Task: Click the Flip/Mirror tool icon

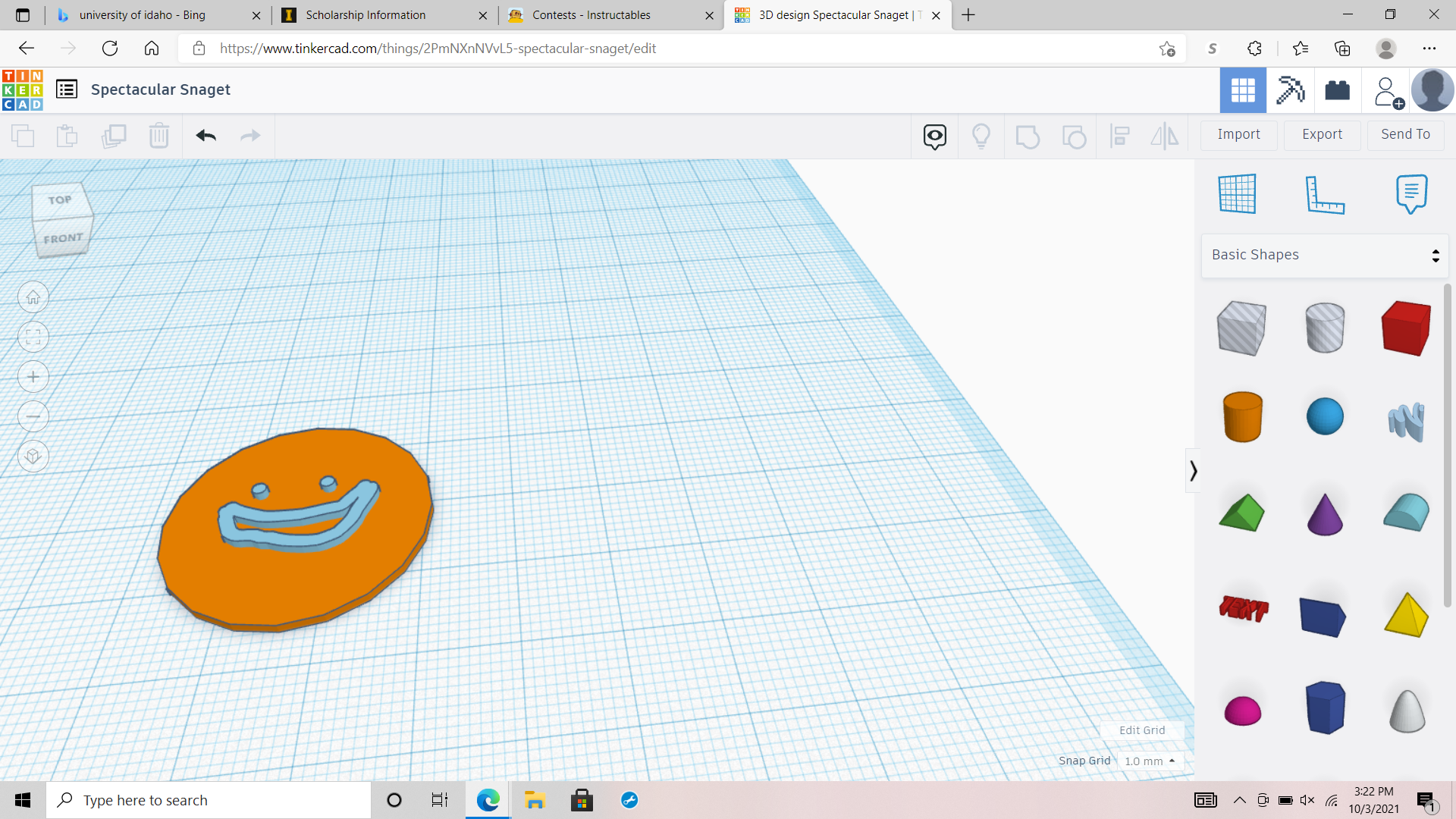Action: [x=1165, y=136]
